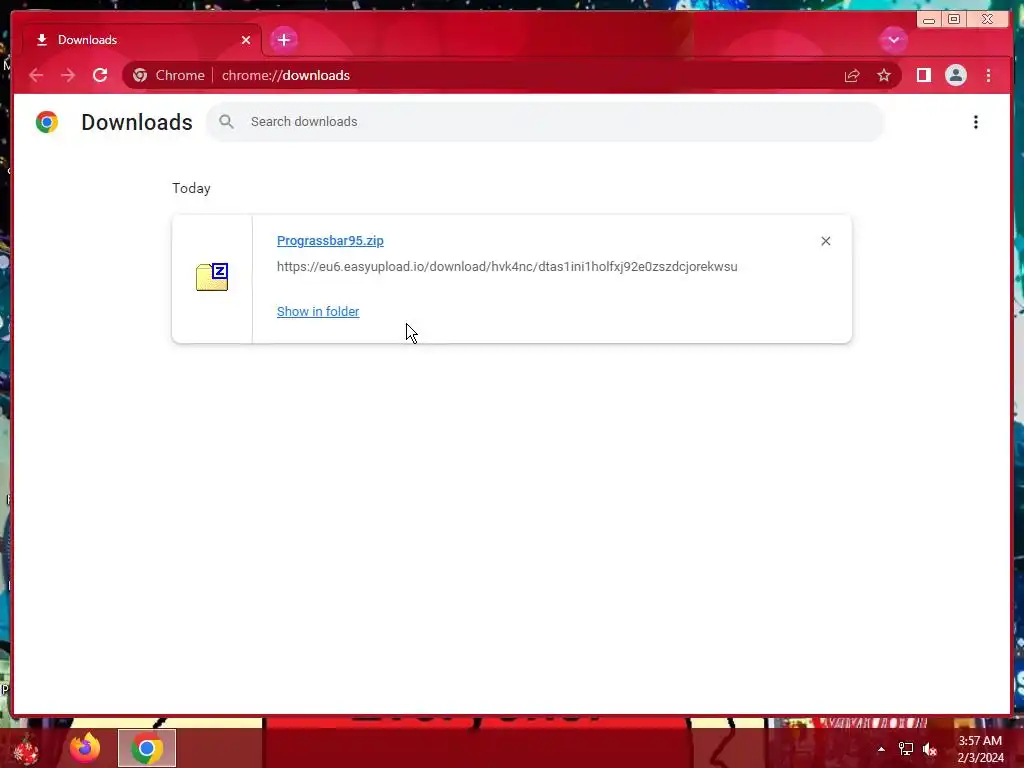Image resolution: width=1024 pixels, height=768 pixels.
Task: Click the Chrome logo beside Downloads
Action: tap(47, 122)
